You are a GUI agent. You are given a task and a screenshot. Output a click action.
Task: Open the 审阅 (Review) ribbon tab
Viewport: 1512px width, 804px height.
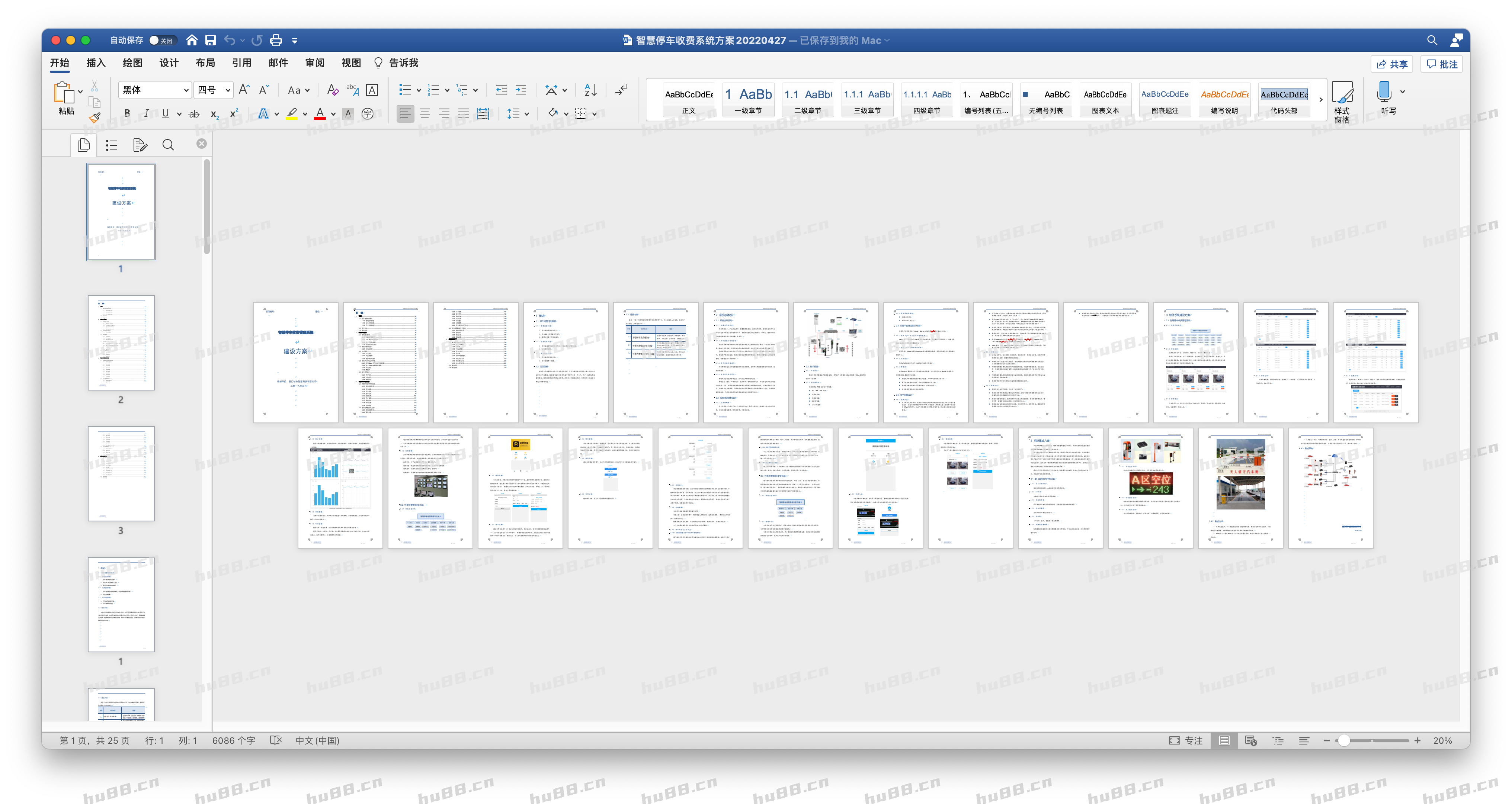(315, 63)
